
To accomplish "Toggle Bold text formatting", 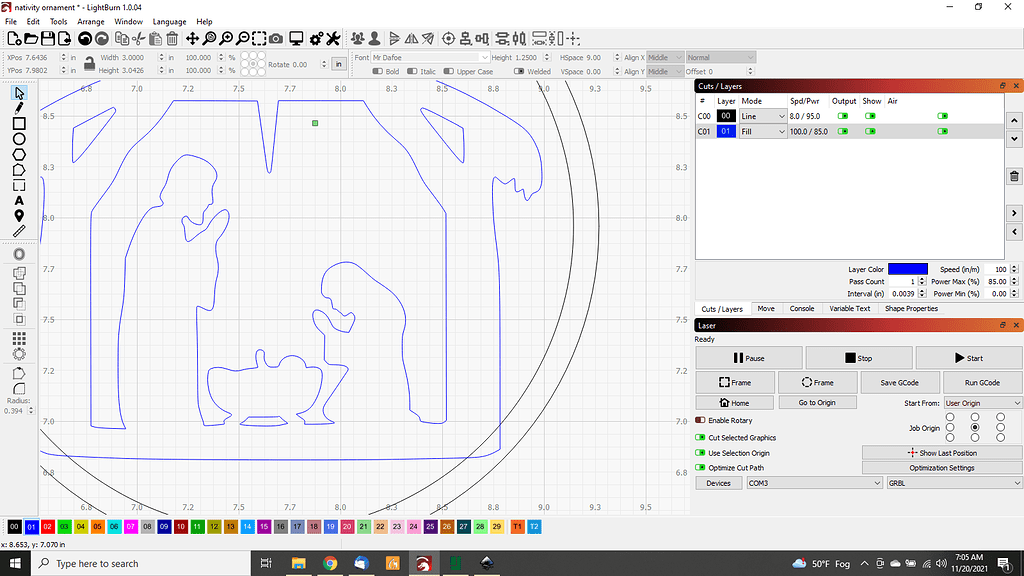I will pos(377,71).
